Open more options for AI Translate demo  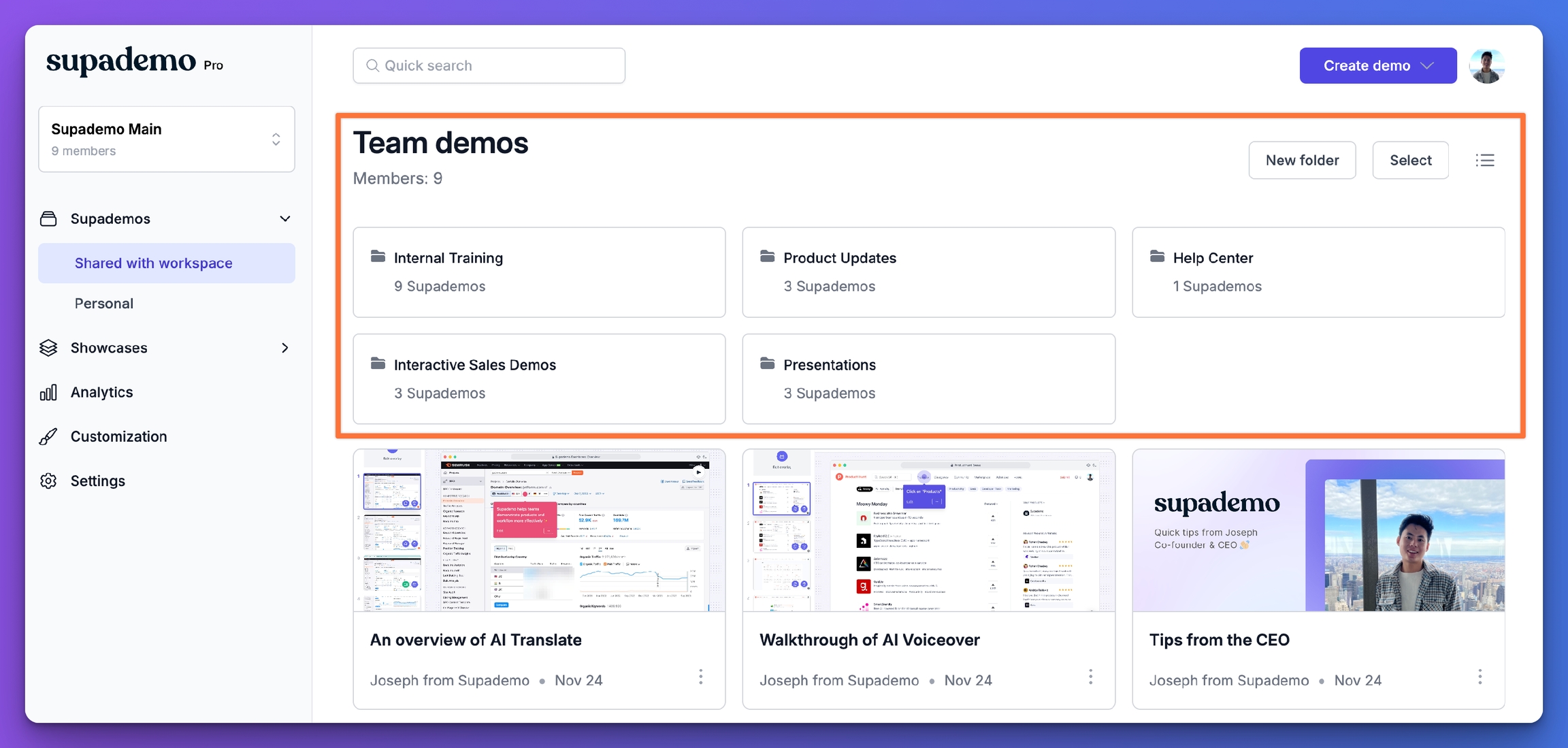point(700,677)
